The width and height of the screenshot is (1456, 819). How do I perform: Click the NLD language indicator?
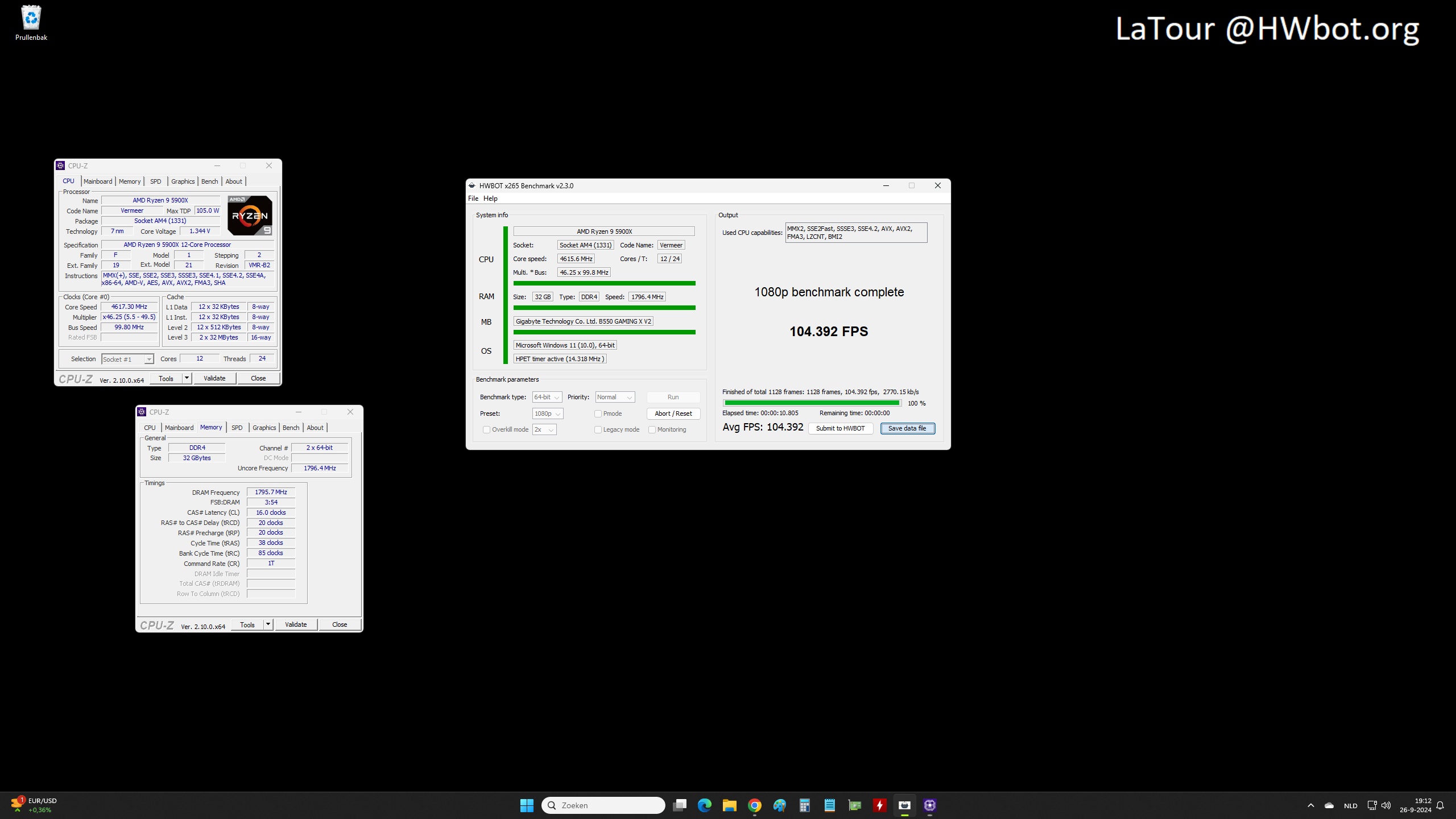[1351, 805]
